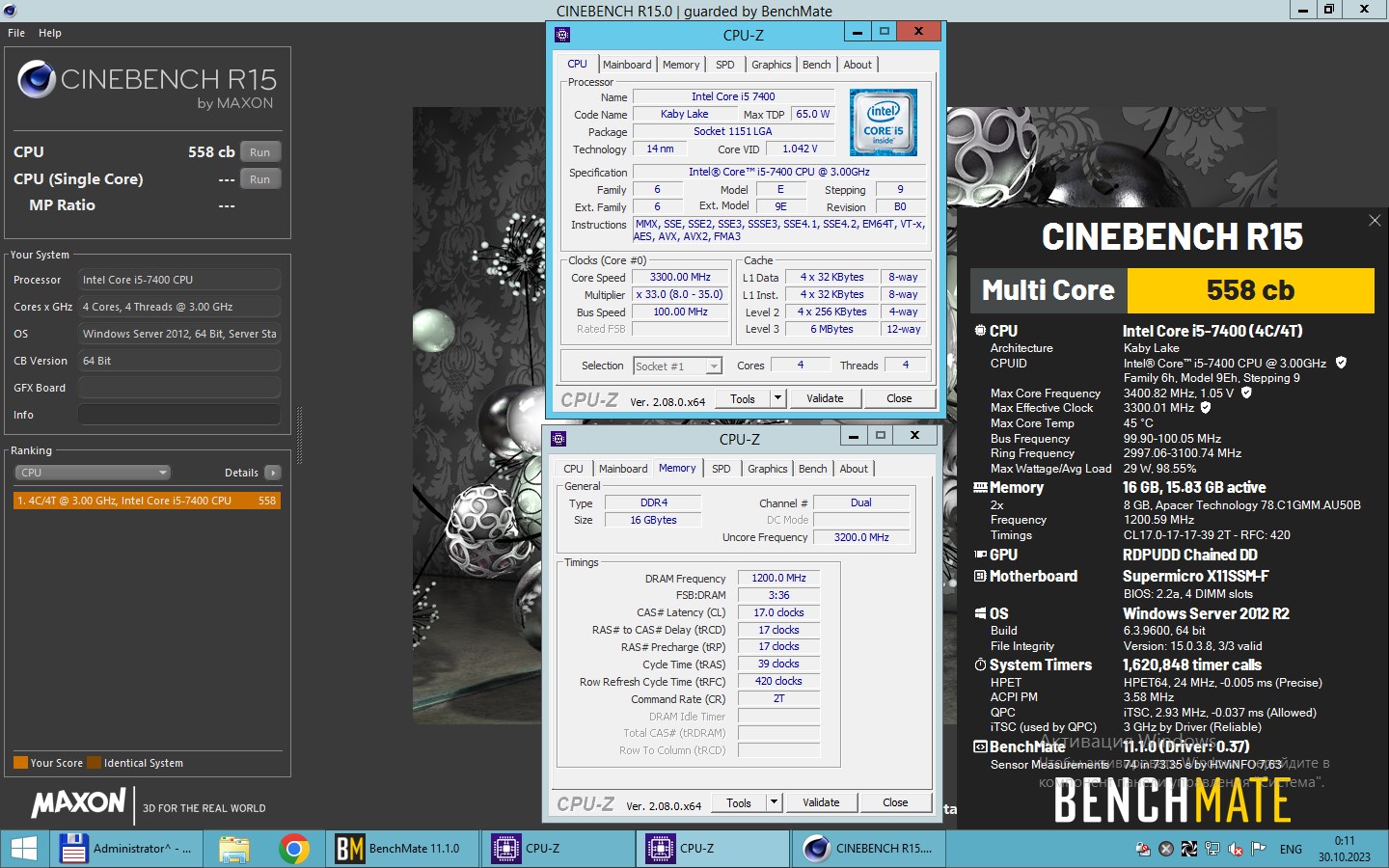Click the Cinebench panel collapse grip handle

tap(299, 436)
